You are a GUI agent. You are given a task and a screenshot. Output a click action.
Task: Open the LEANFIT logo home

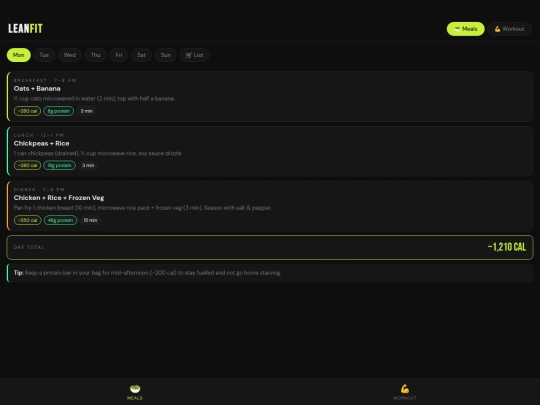click(25, 29)
